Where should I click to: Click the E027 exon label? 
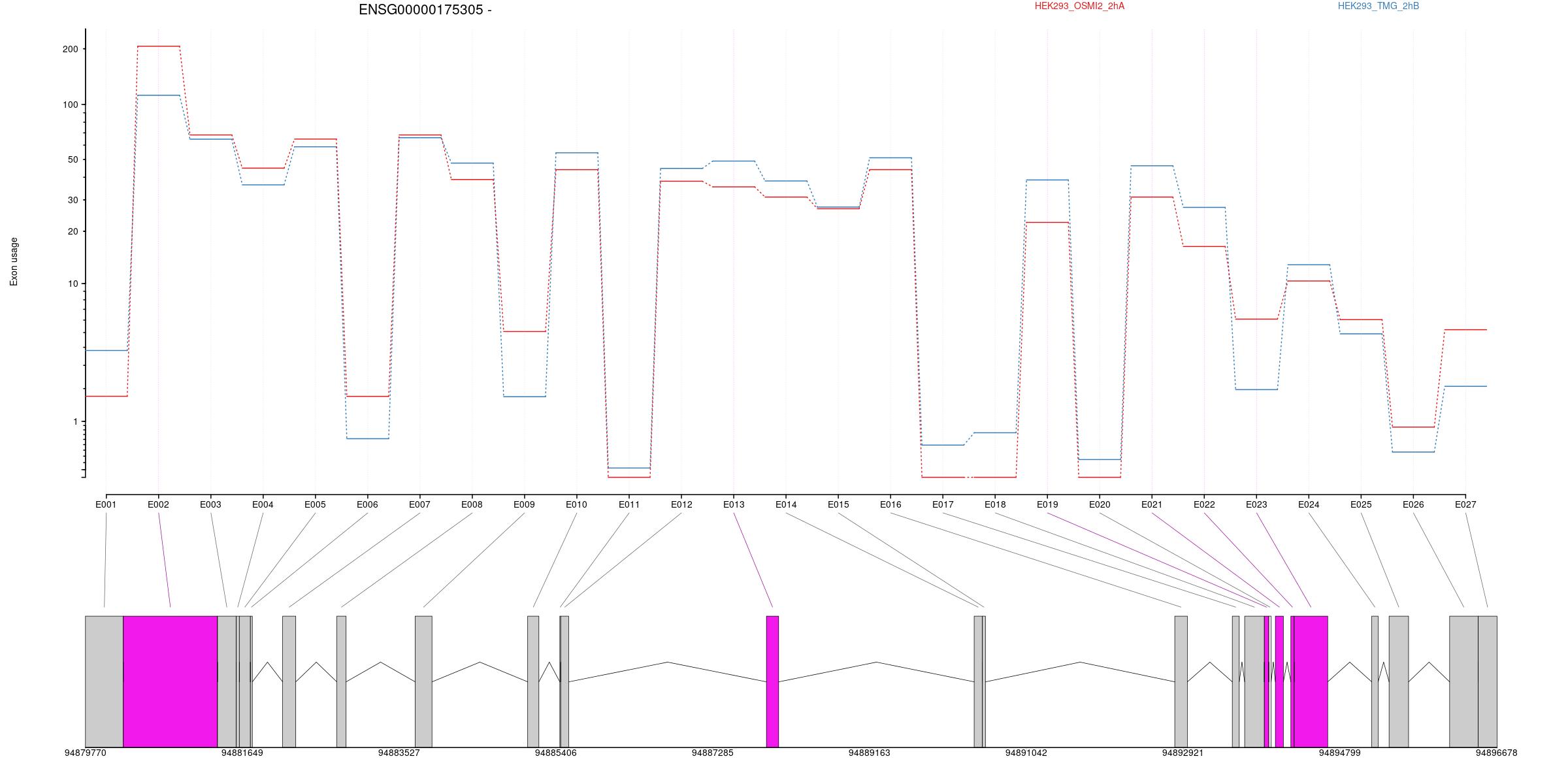tap(1465, 504)
